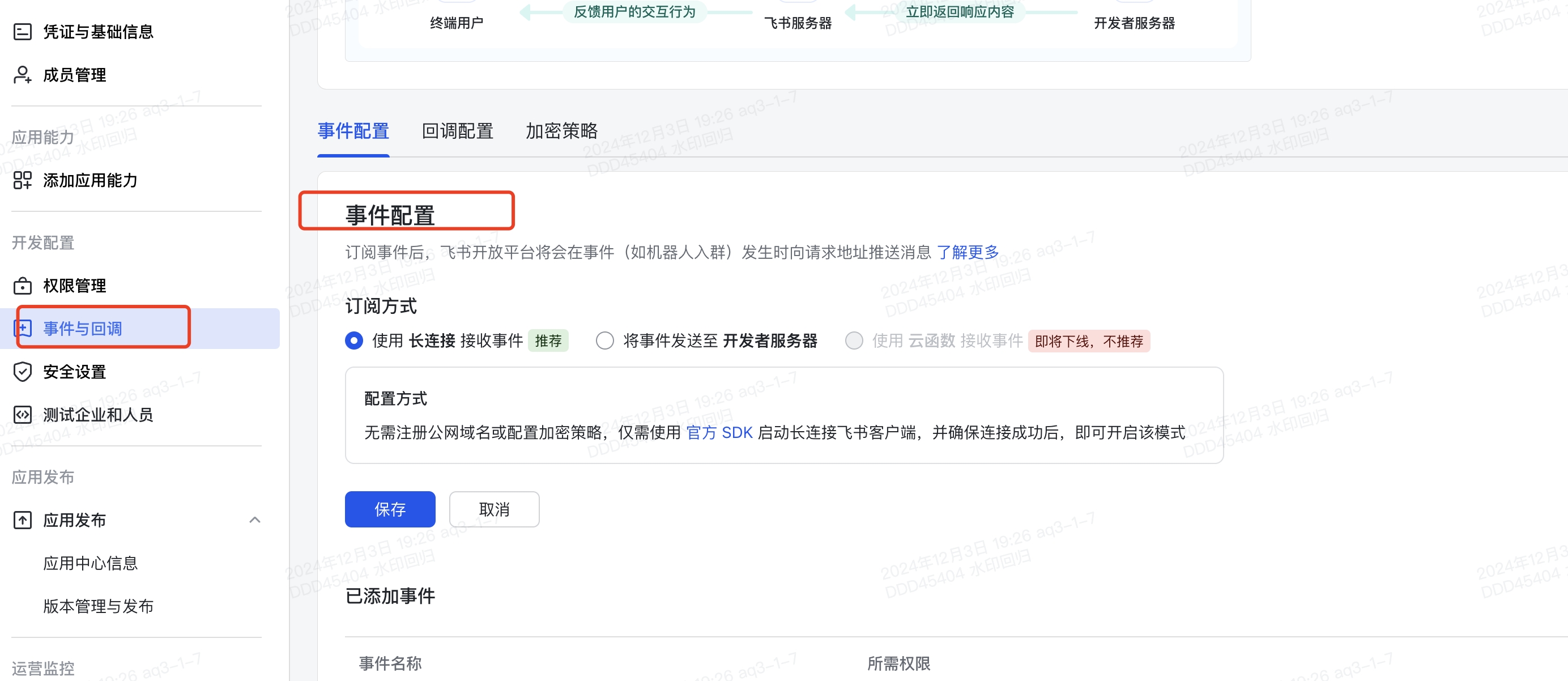
Task: Click the 已添加事件 heading
Action: pos(390,597)
